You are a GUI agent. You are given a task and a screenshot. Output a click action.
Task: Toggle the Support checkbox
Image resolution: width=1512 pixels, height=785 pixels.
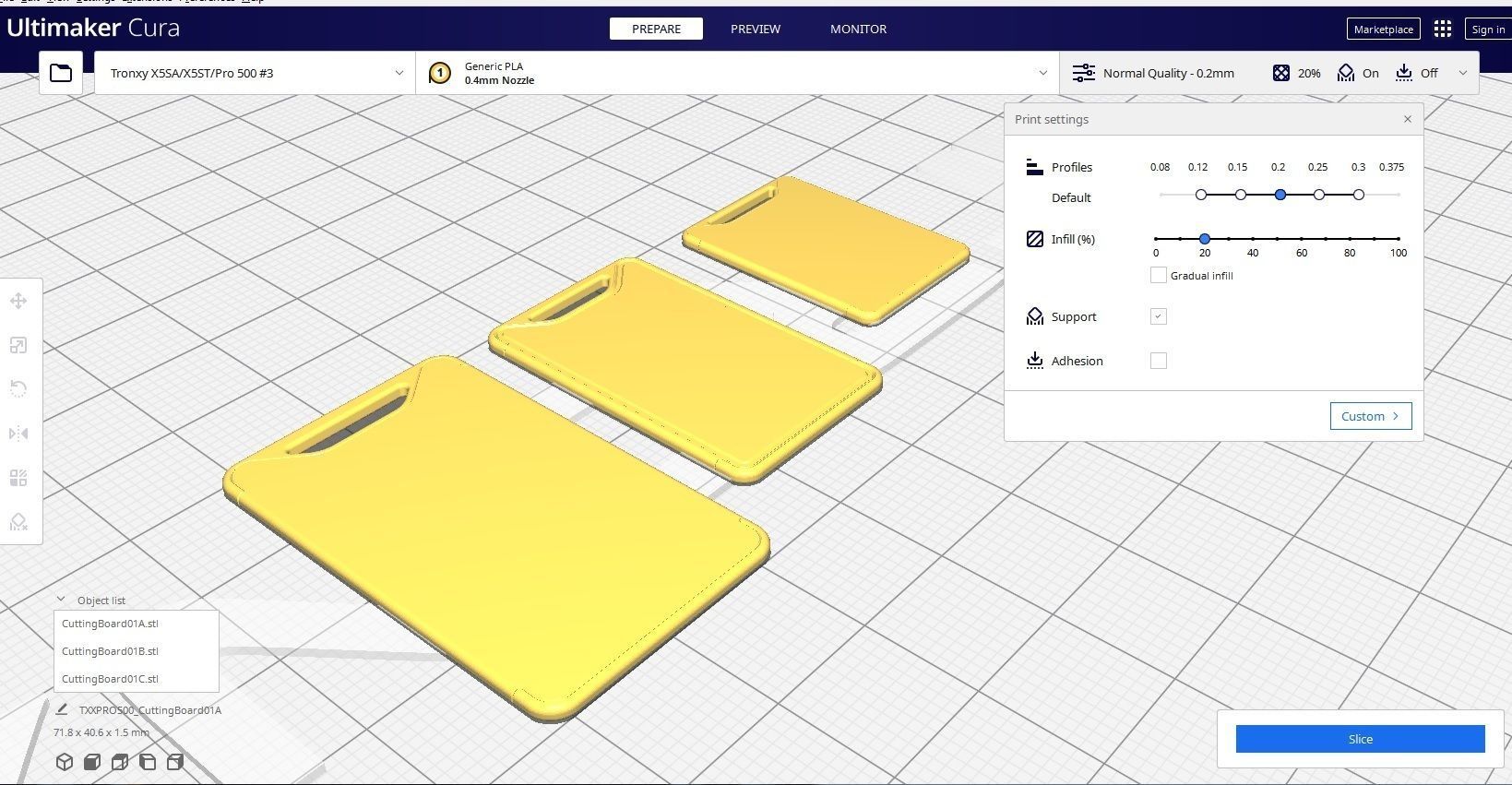(1159, 316)
